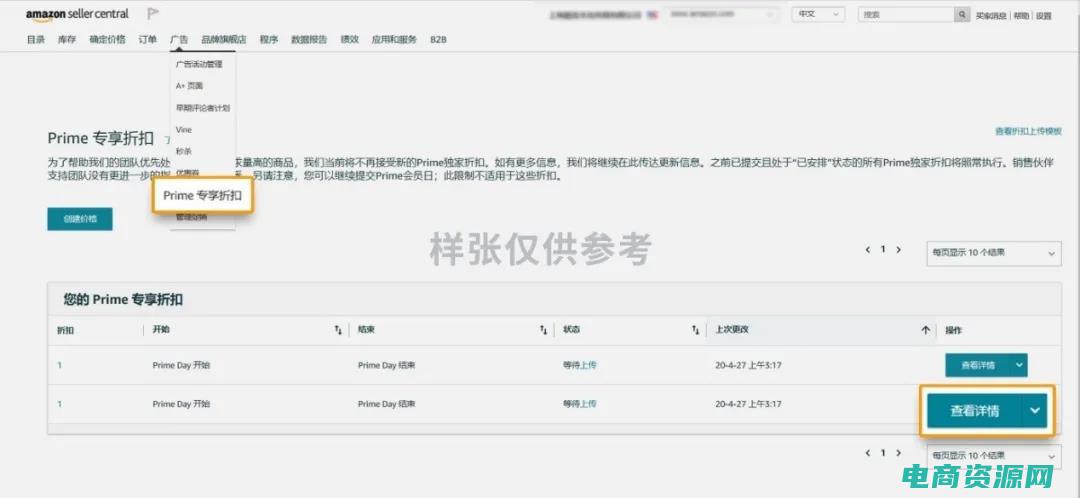This screenshot has width=1080, height=498.
Task: Sort table by 开始 column arrows
Action: tap(338, 331)
